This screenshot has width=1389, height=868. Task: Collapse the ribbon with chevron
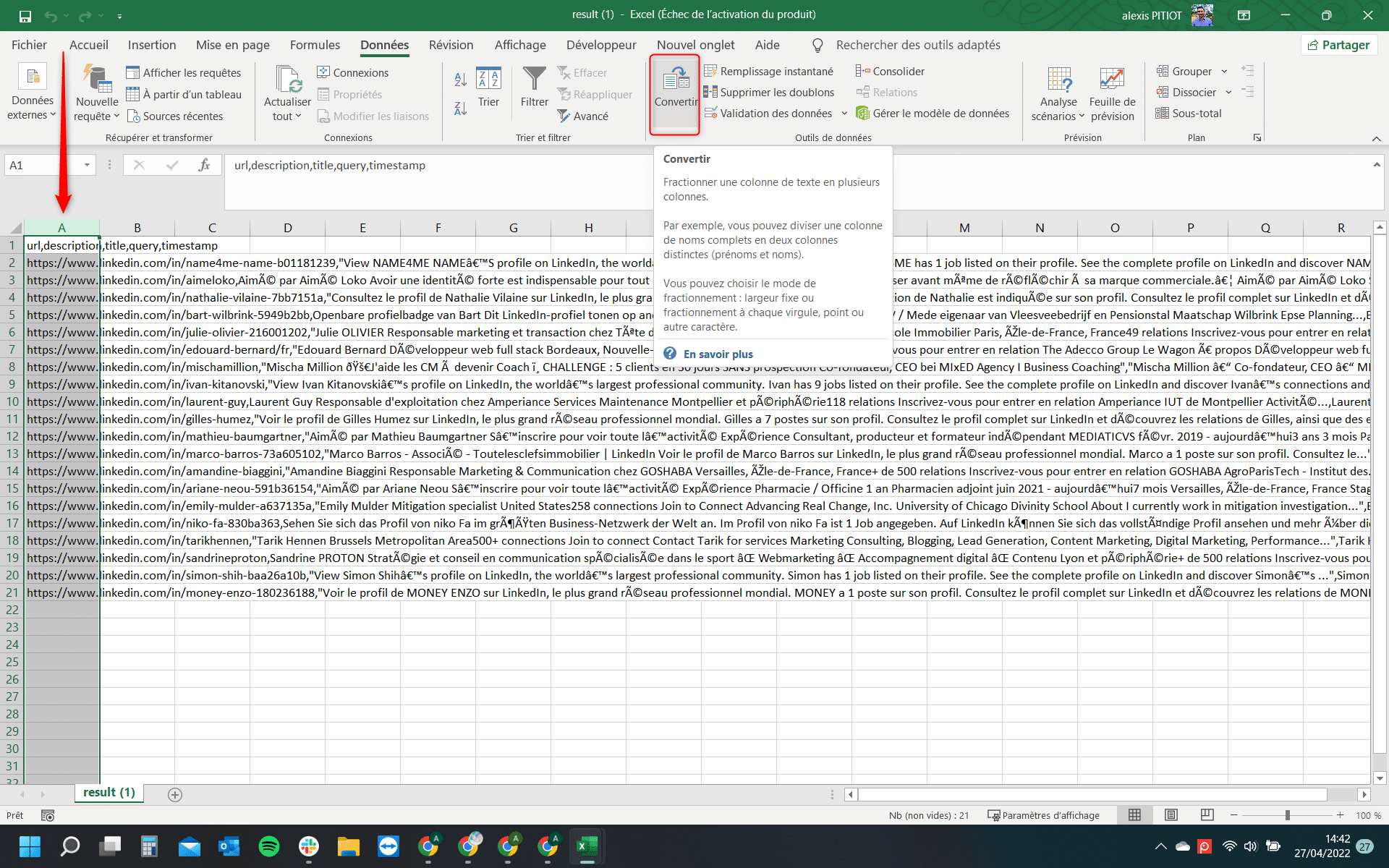click(x=1376, y=138)
